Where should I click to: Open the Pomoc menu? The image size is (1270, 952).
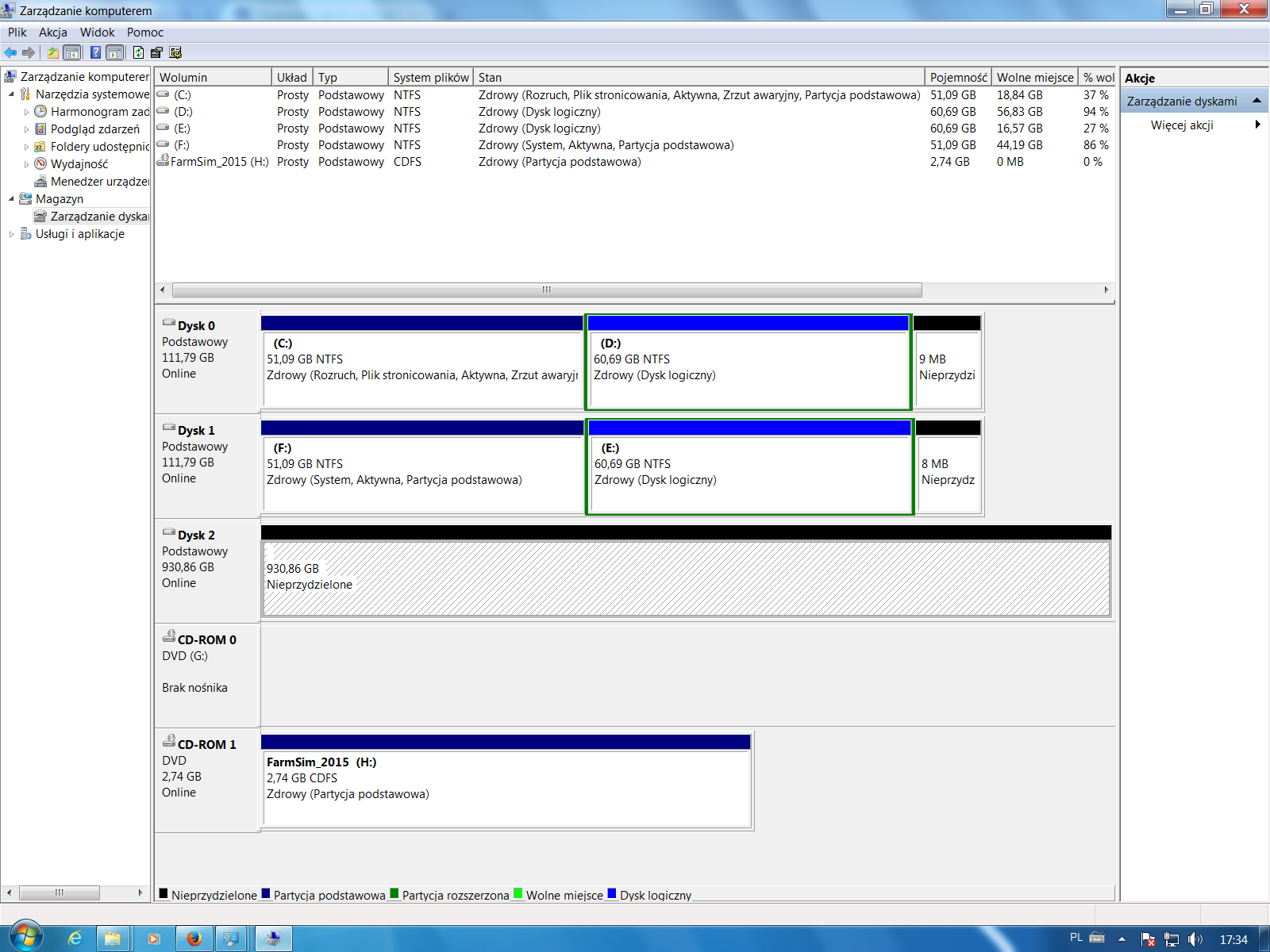coord(145,33)
